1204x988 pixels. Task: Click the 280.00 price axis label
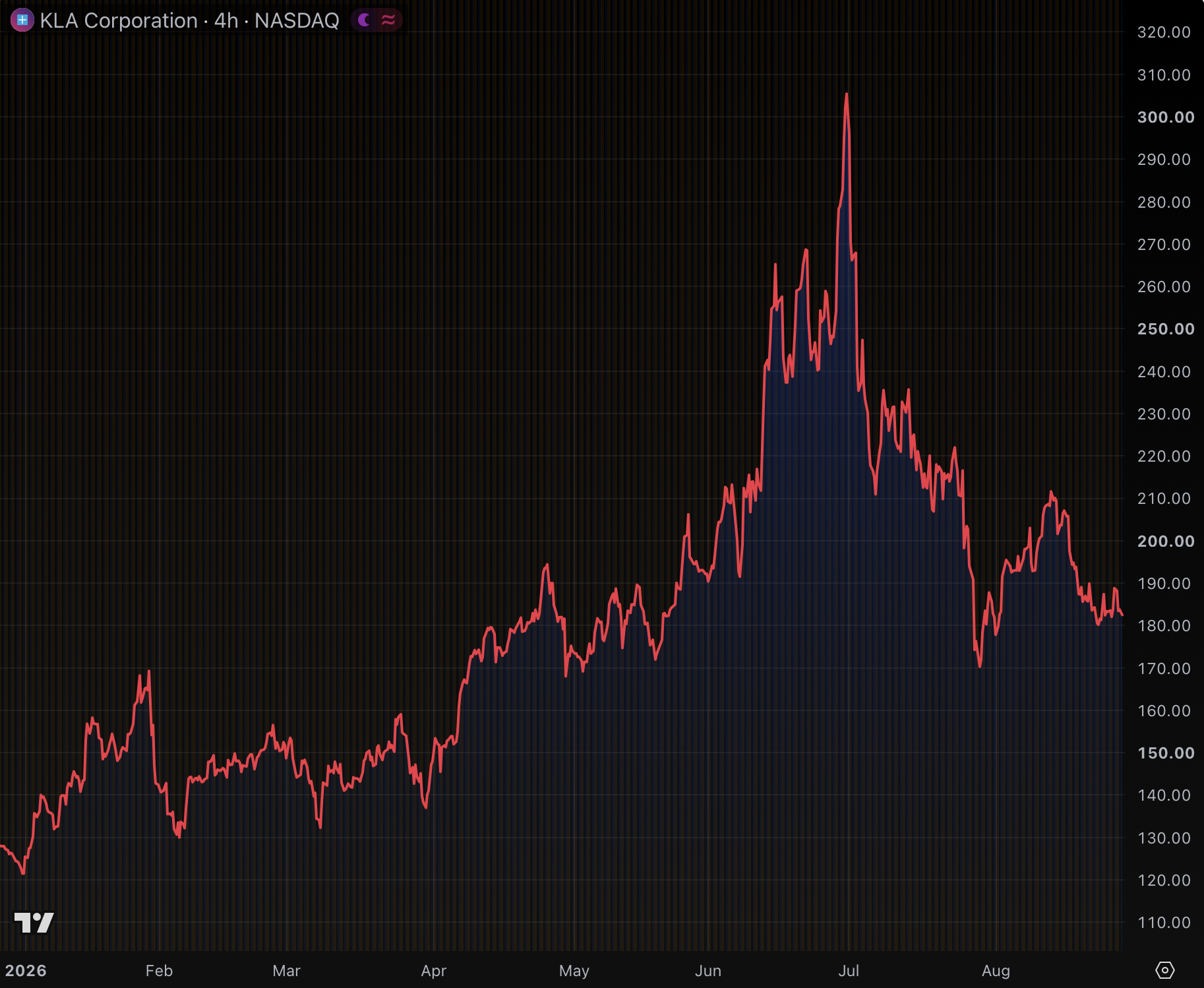1164,202
